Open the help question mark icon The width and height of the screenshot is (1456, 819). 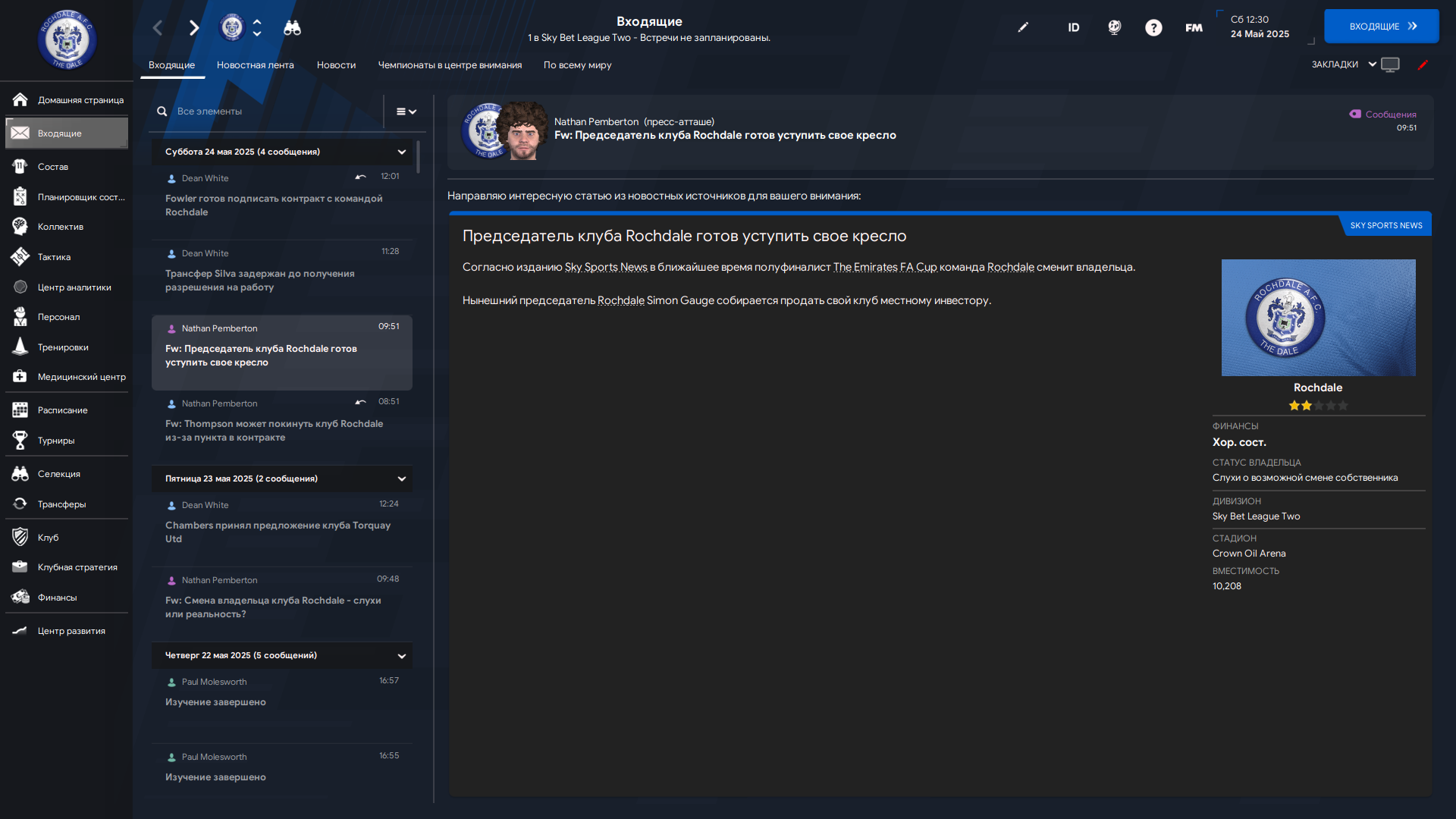coord(1153,28)
